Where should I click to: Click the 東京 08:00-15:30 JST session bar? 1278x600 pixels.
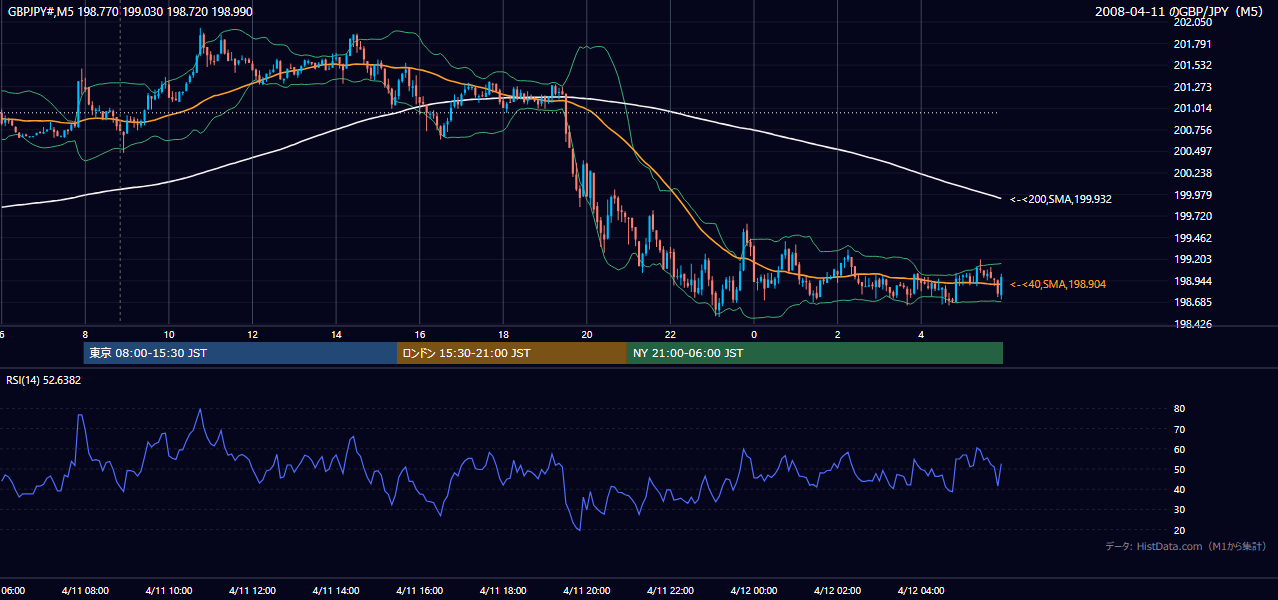tap(240, 353)
